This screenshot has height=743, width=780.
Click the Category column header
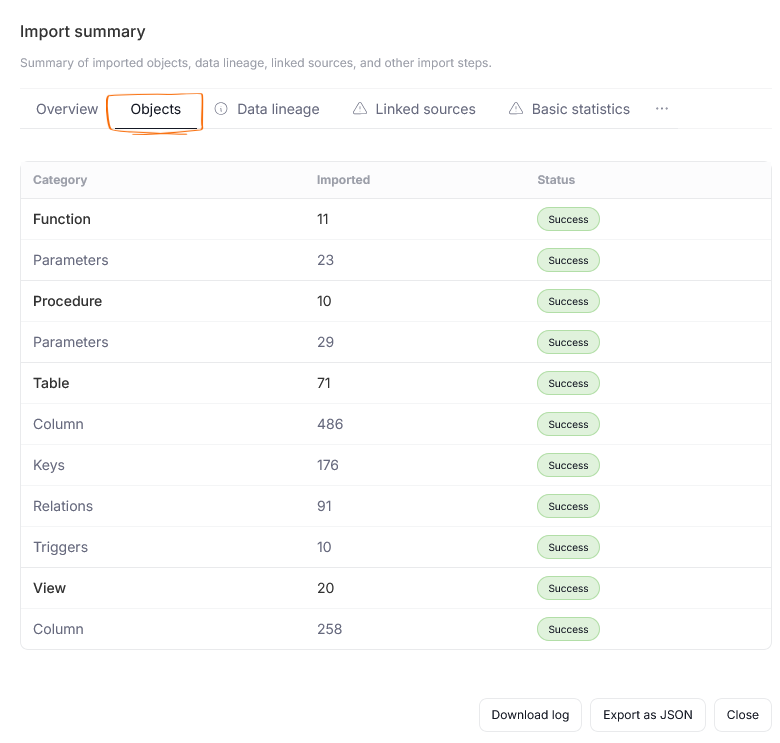coord(60,180)
